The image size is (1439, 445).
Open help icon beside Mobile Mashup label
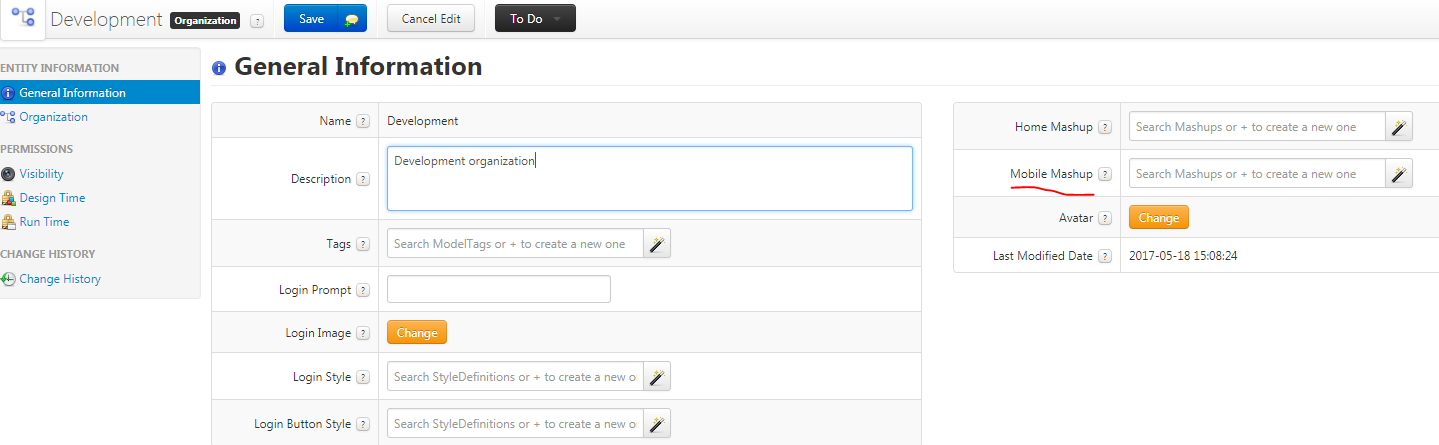(1105, 174)
